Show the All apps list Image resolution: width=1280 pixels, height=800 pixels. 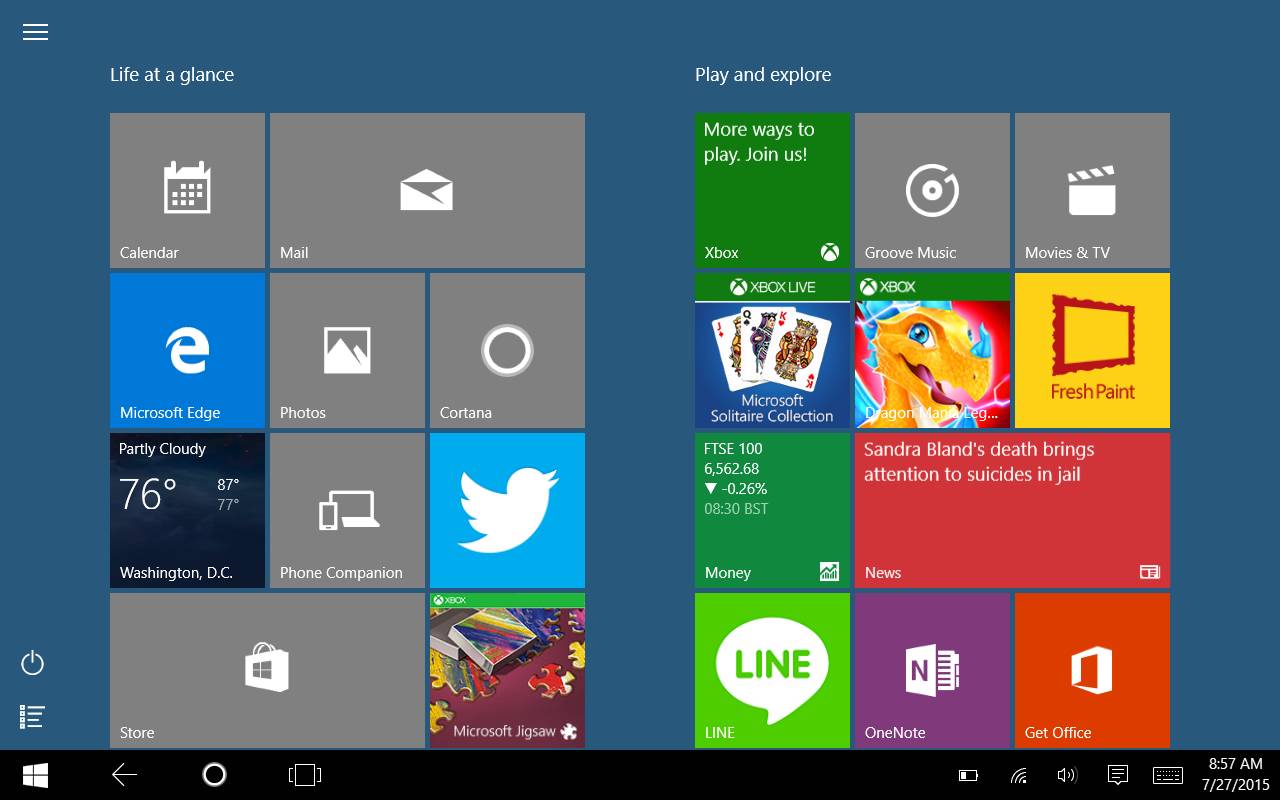pos(33,716)
